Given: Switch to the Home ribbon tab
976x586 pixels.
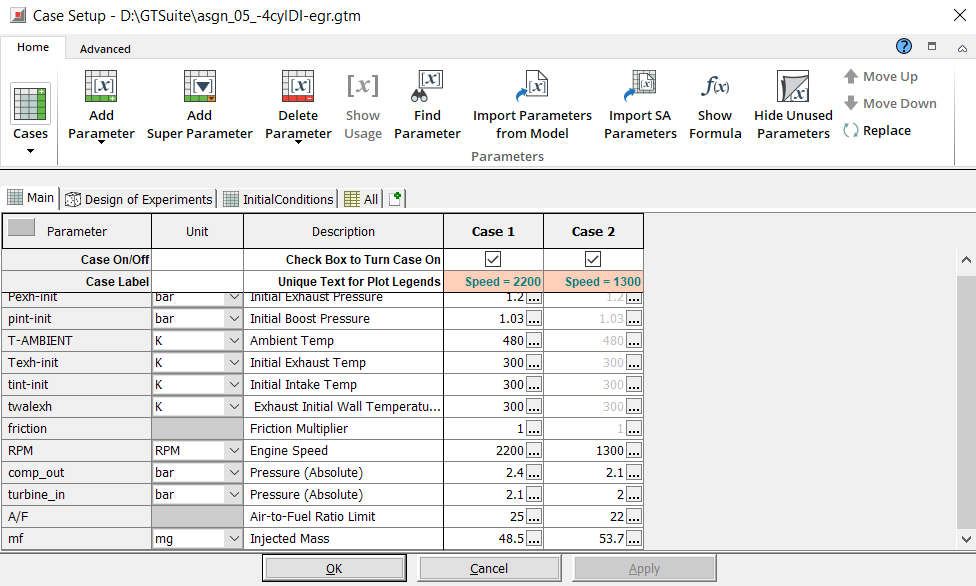Looking at the screenshot, I should click(x=33, y=47).
